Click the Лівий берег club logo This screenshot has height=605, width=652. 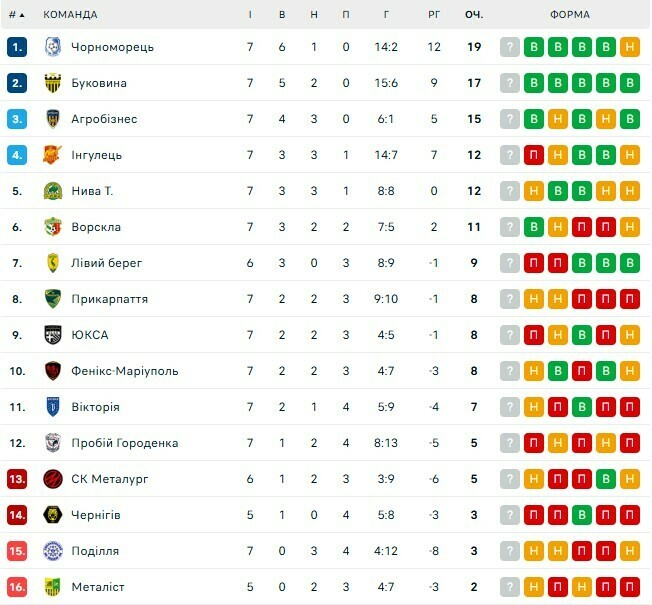click(x=53, y=263)
